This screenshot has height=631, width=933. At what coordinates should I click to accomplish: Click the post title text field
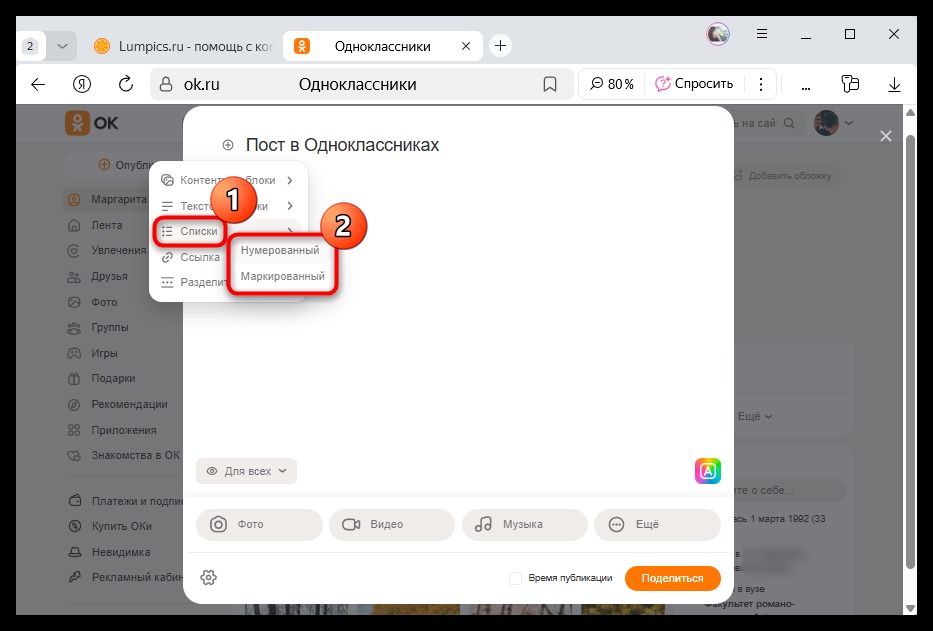tap(342, 145)
